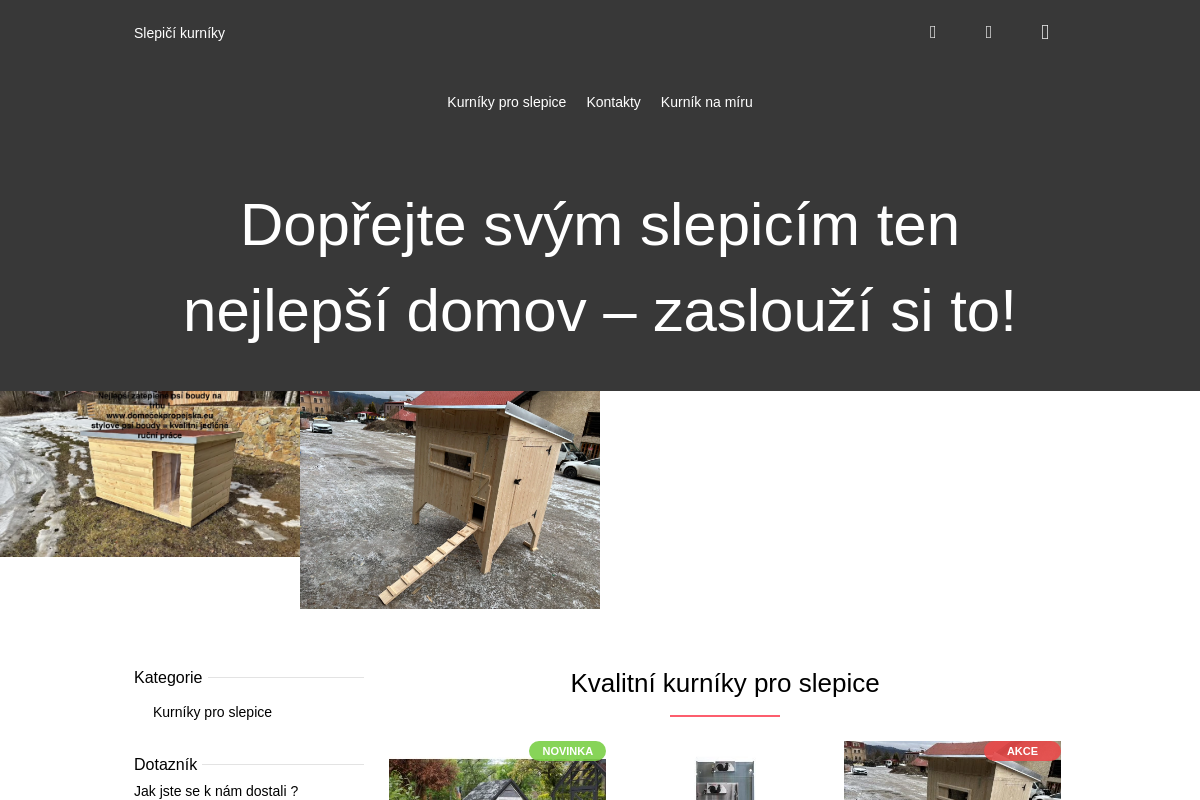Click the Dotazník section header
The width and height of the screenshot is (1200, 800).
coord(165,763)
